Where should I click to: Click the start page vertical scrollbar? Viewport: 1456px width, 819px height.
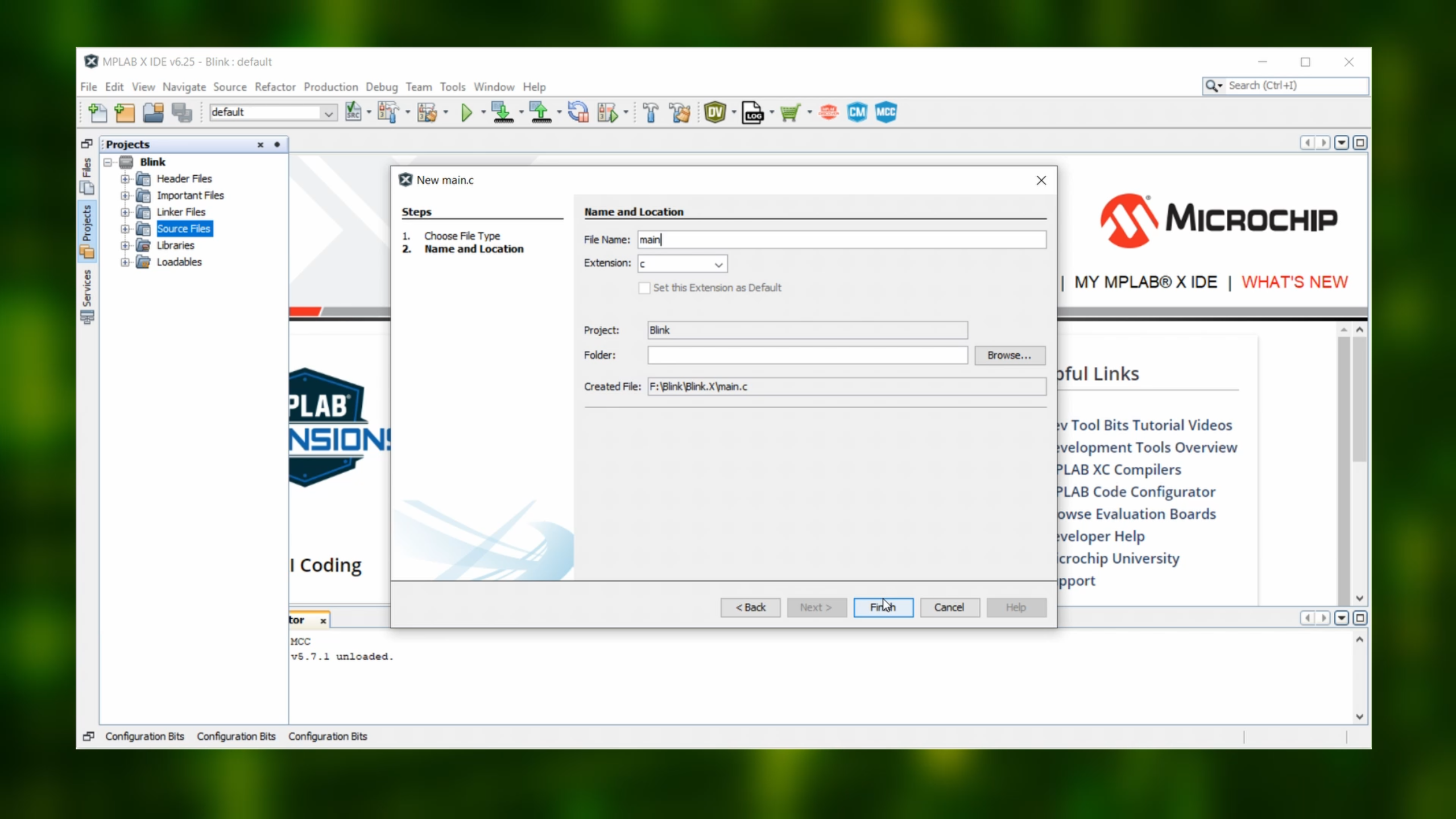[1359, 398]
